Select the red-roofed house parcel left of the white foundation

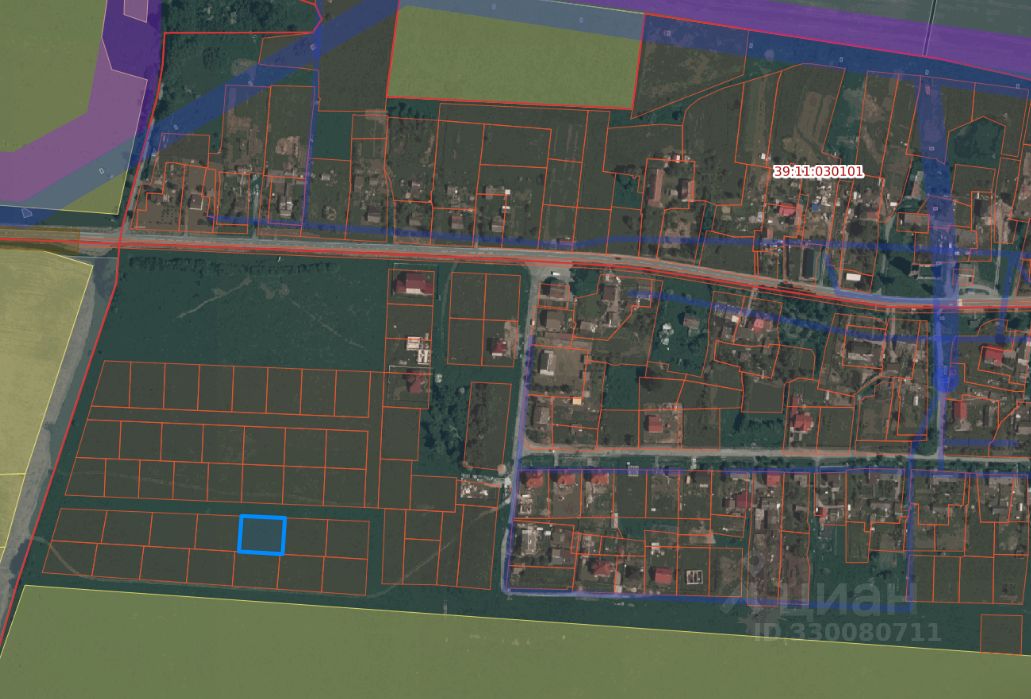tap(661, 572)
